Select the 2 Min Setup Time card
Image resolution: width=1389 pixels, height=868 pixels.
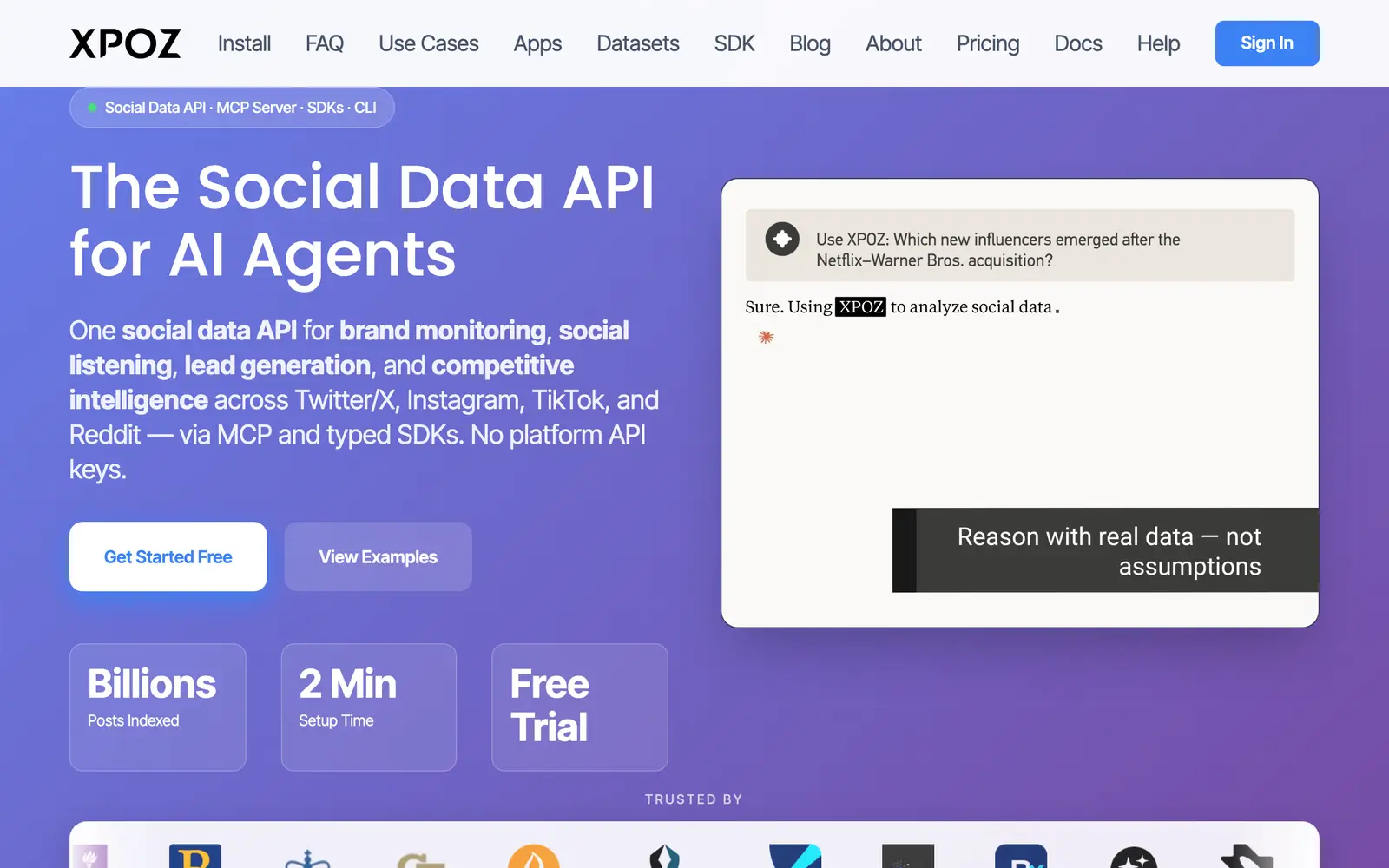coord(369,707)
